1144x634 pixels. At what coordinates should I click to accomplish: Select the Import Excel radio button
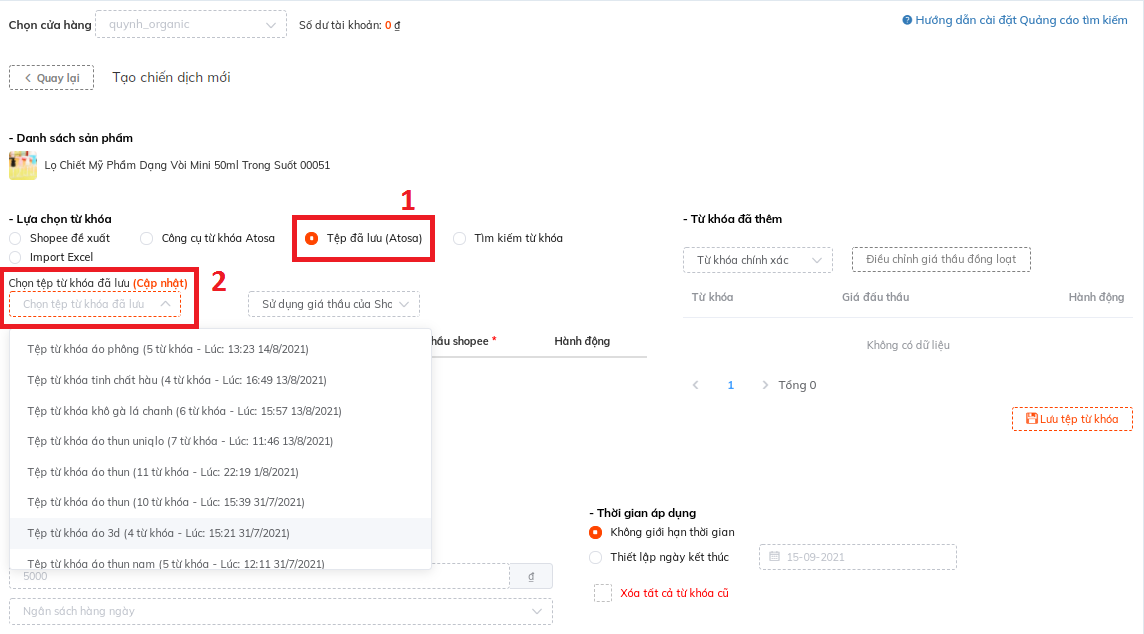[x=15, y=257]
